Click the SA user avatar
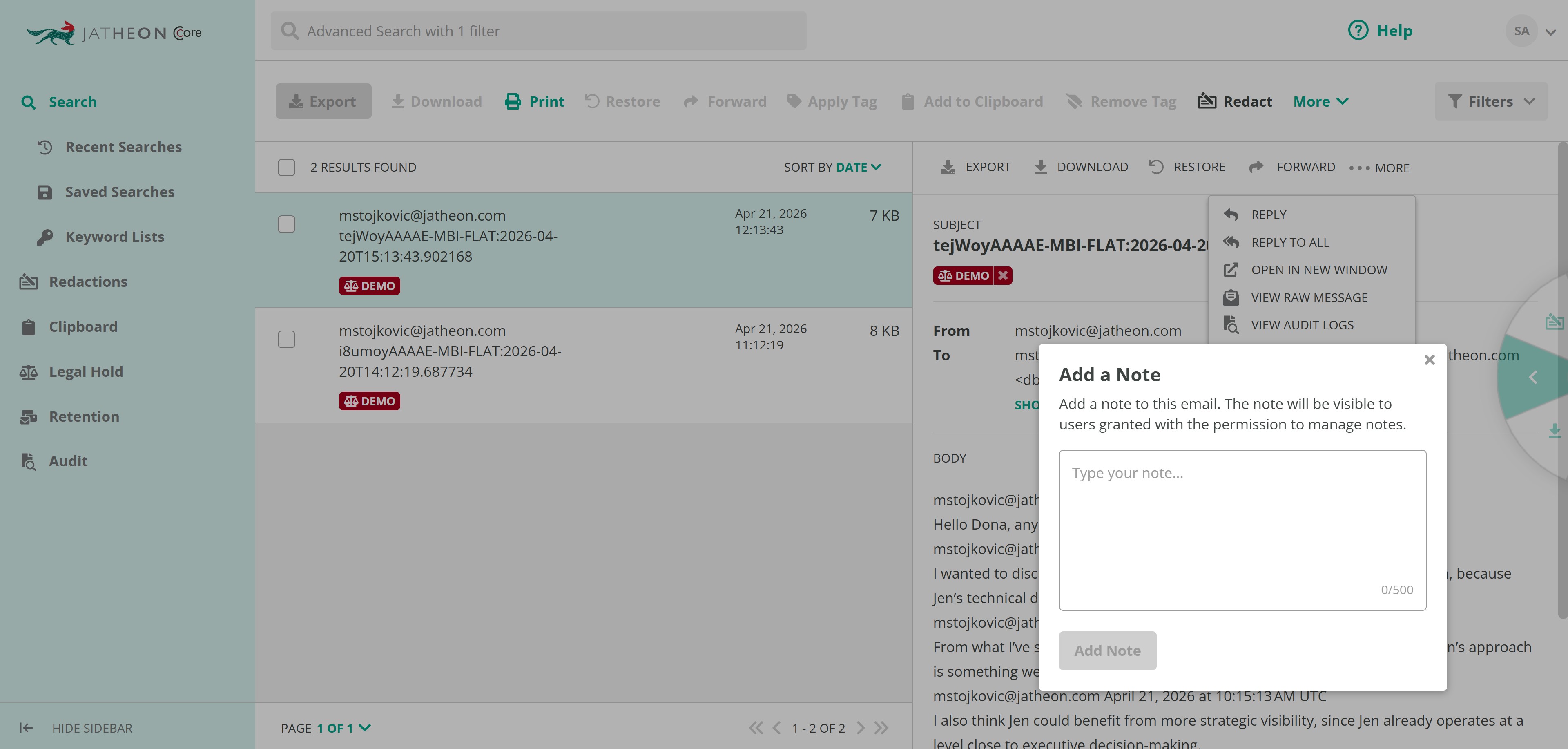Screen dimensions: 1568x749 click(1521, 31)
